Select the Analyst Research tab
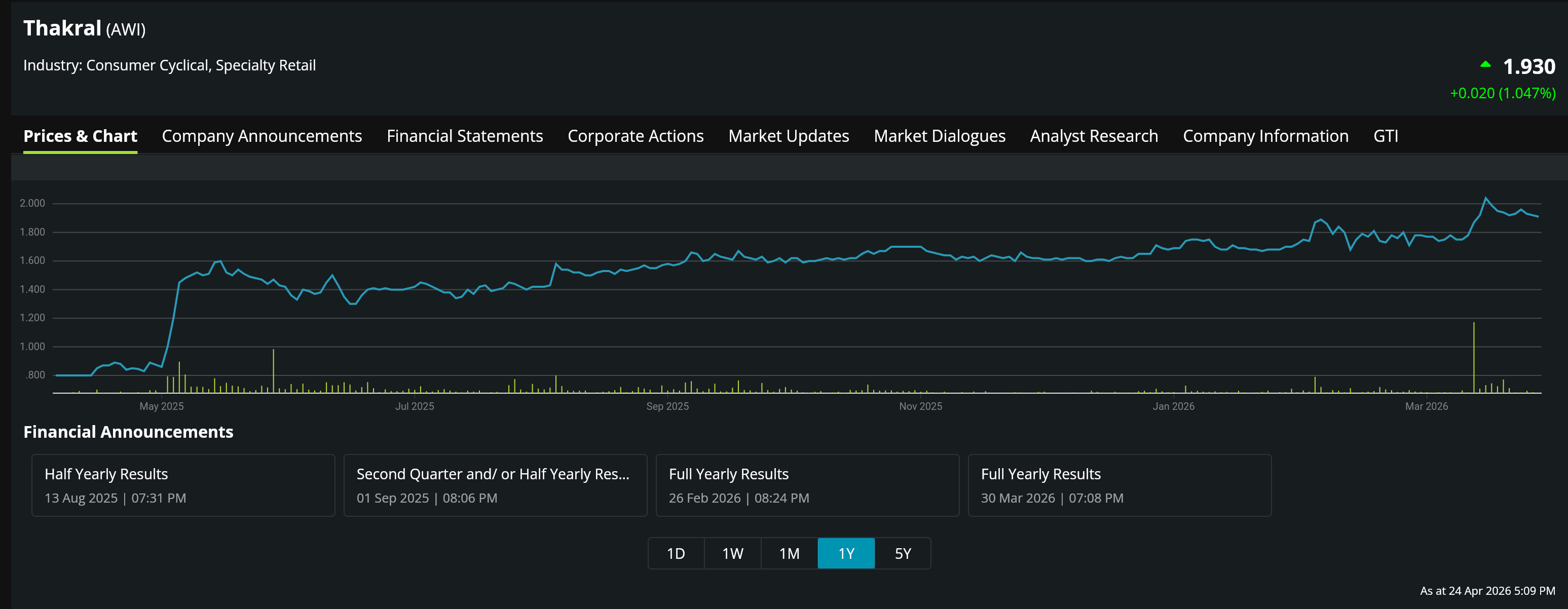The width and height of the screenshot is (1568, 609). click(1094, 136)
